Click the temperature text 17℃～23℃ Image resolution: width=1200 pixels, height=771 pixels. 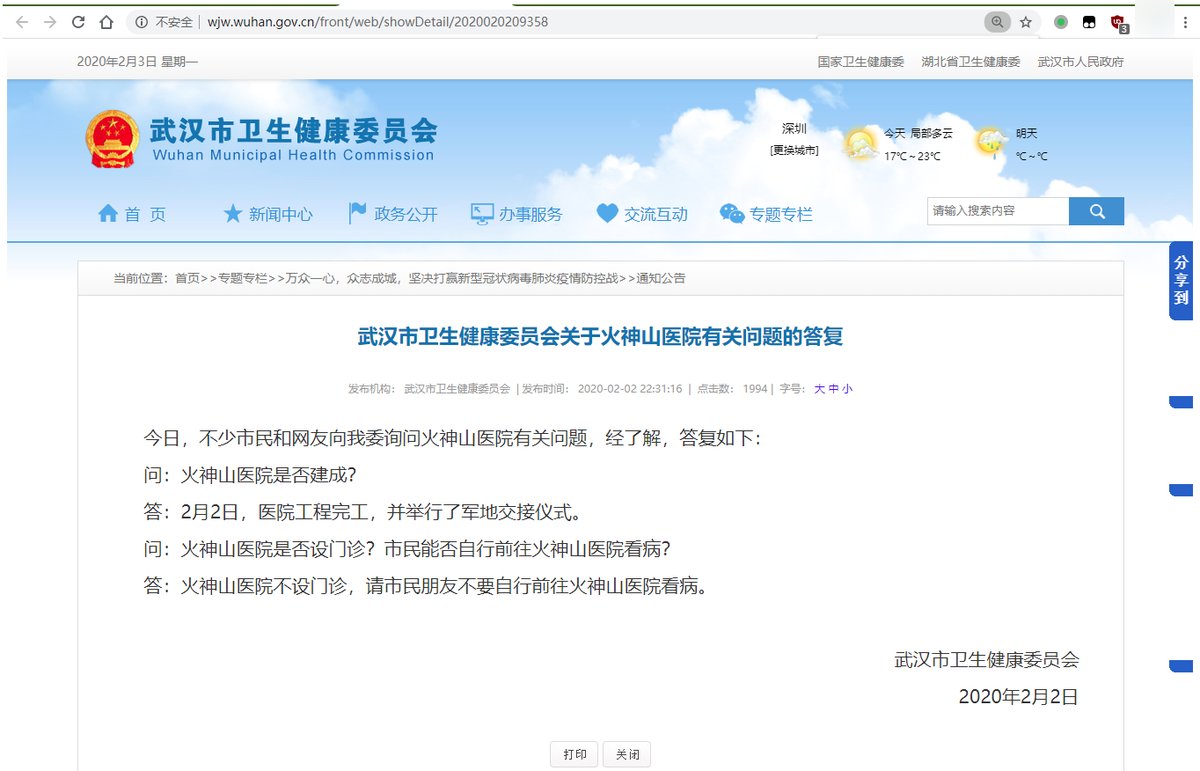pos(912,156)
